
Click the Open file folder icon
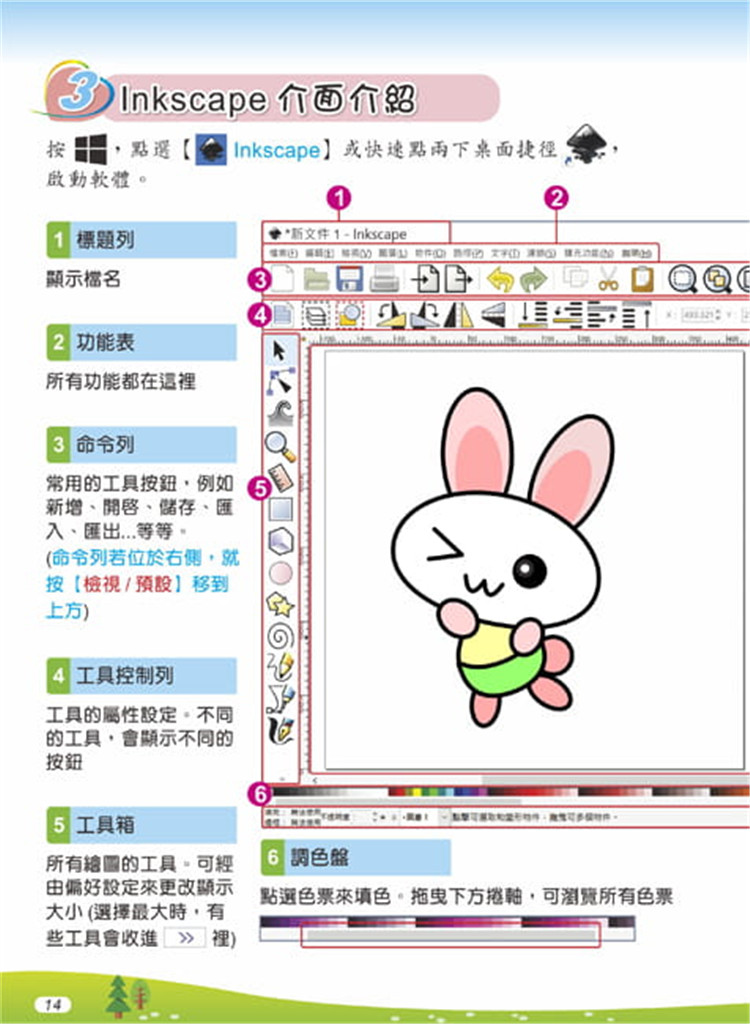pos(316,280)
